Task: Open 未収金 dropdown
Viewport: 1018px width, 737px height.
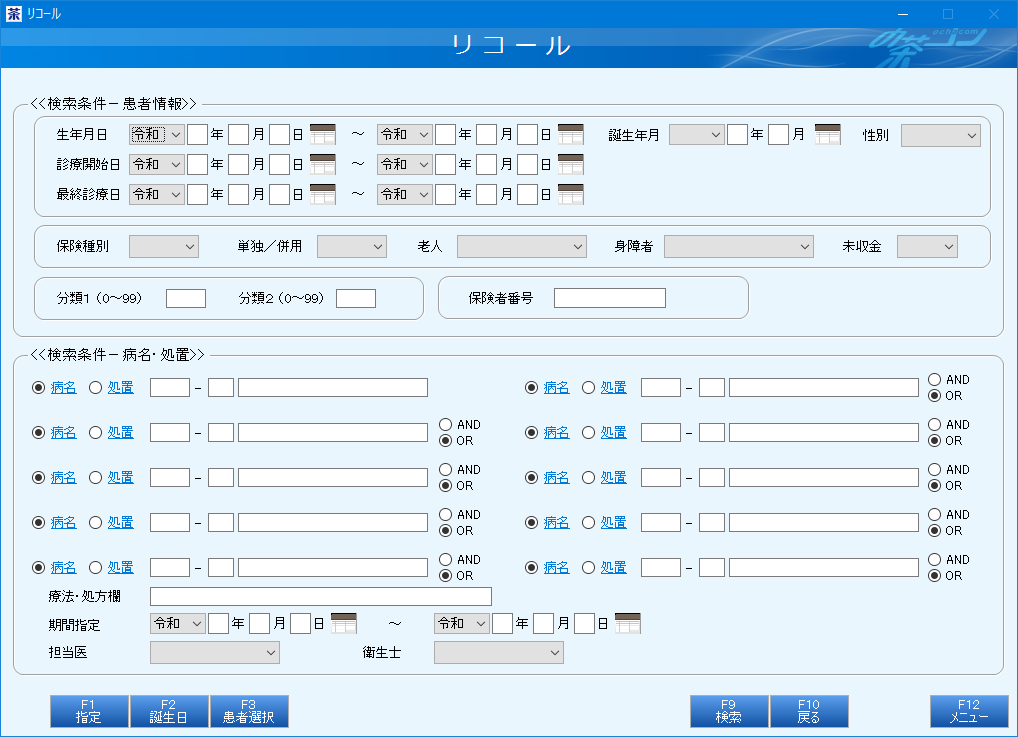Action: pyautogui.click(x=927, y=247)
